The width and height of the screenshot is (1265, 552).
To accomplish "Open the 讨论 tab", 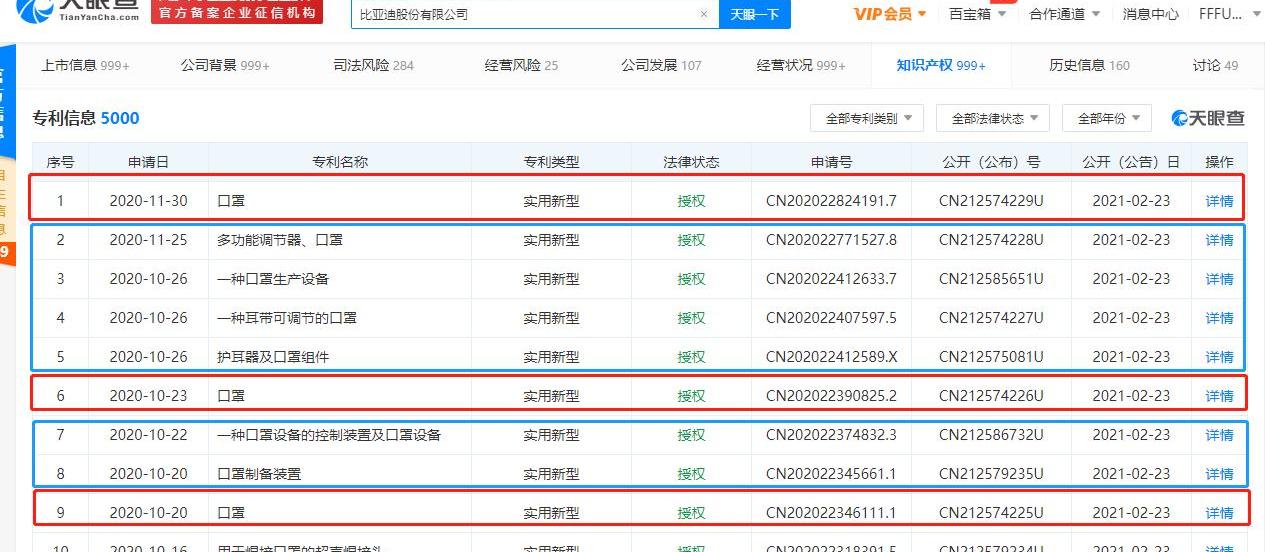I will click(1215, 65).
